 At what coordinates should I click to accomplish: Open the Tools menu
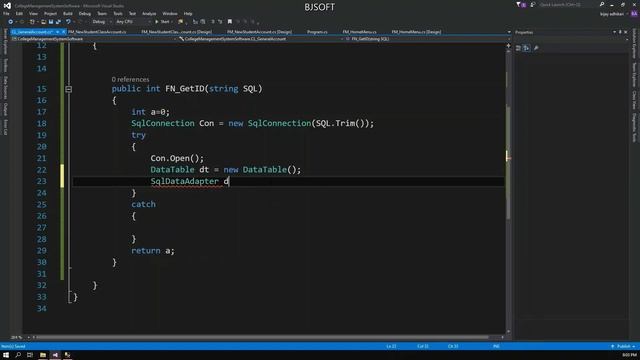click(x=118, y=13)
